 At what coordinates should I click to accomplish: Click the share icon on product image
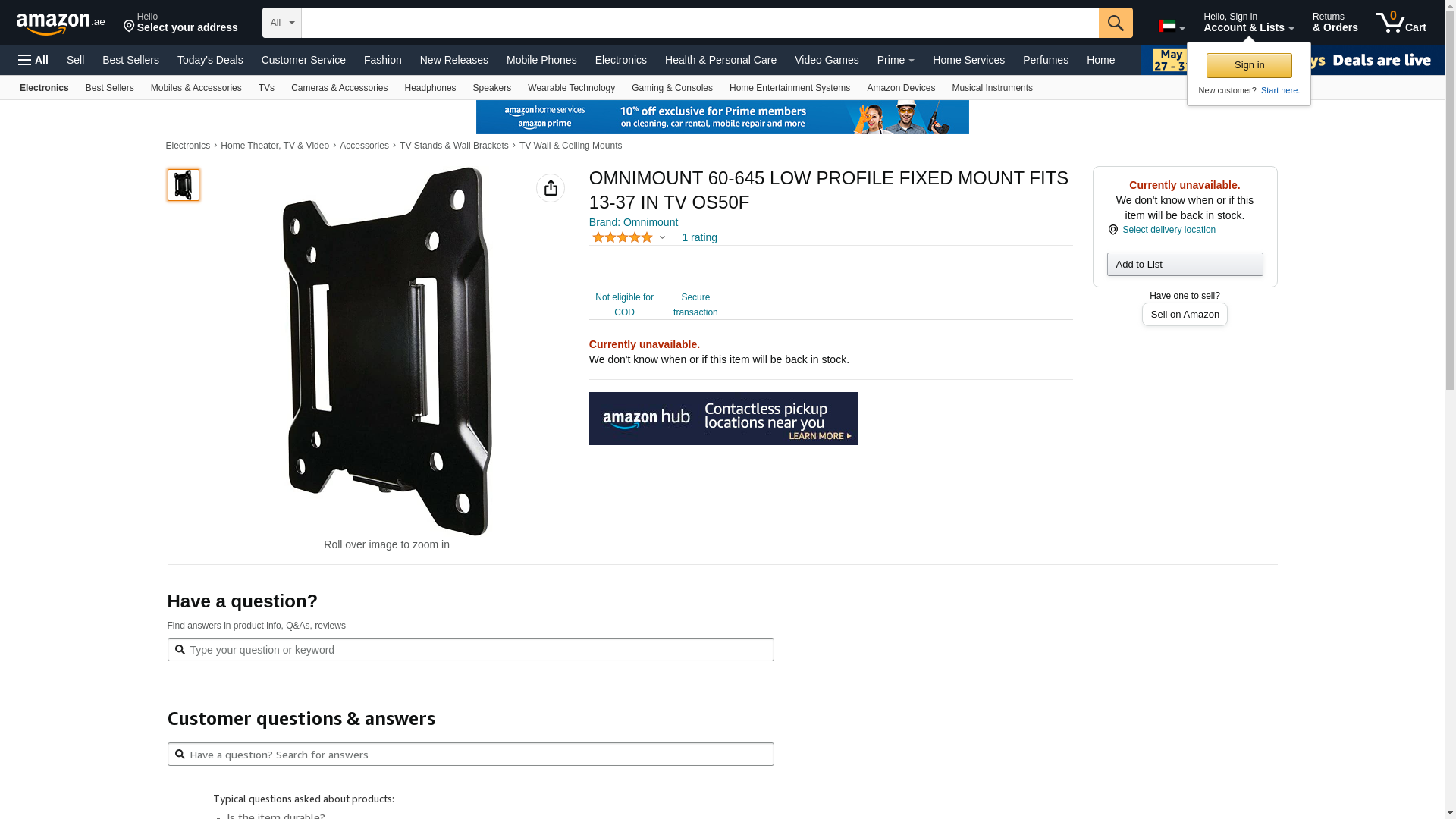(551, 188)
